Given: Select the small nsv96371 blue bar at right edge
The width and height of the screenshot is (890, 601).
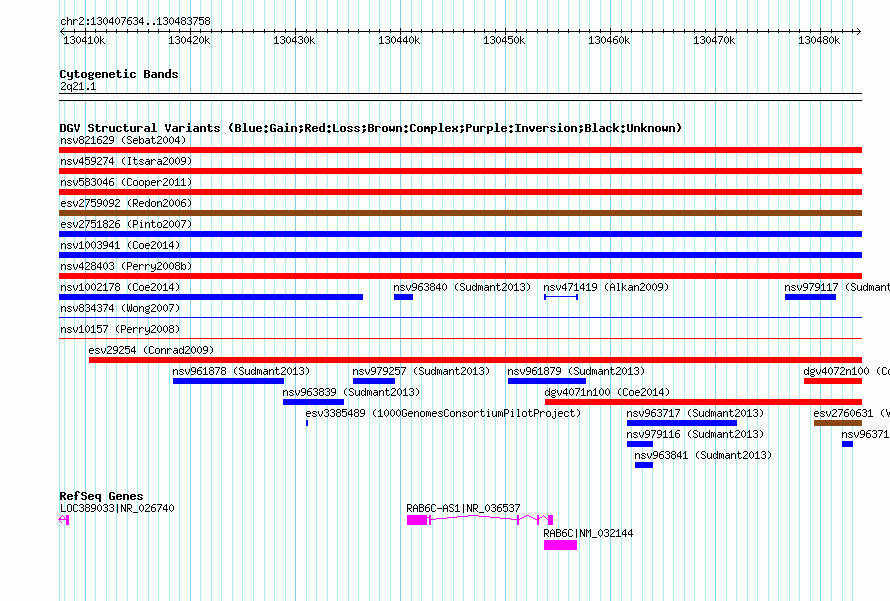Looking at the screenshot, I should [x=847, y=444].
